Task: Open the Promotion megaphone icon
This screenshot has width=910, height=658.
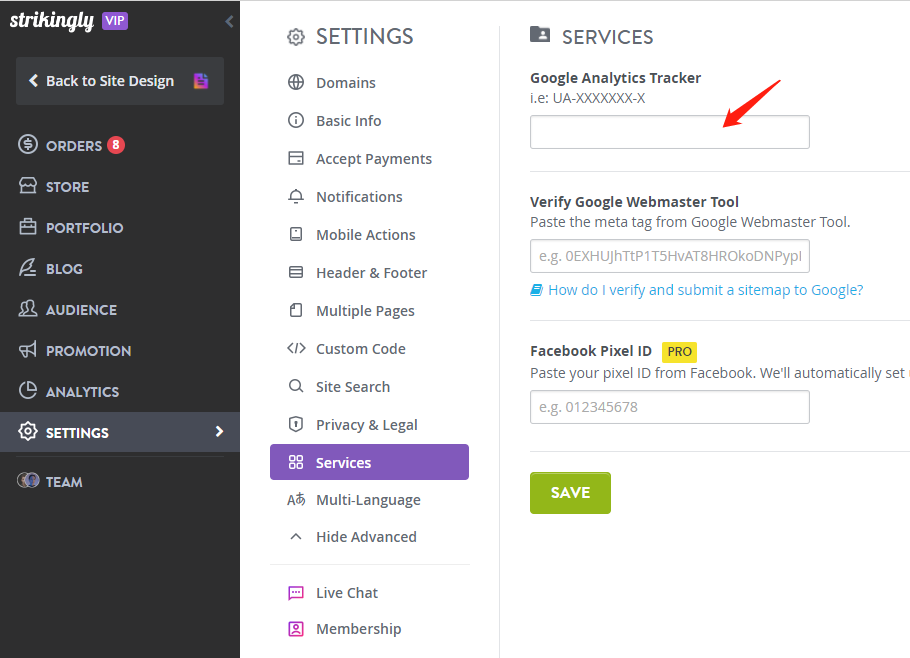Action: 27,349
